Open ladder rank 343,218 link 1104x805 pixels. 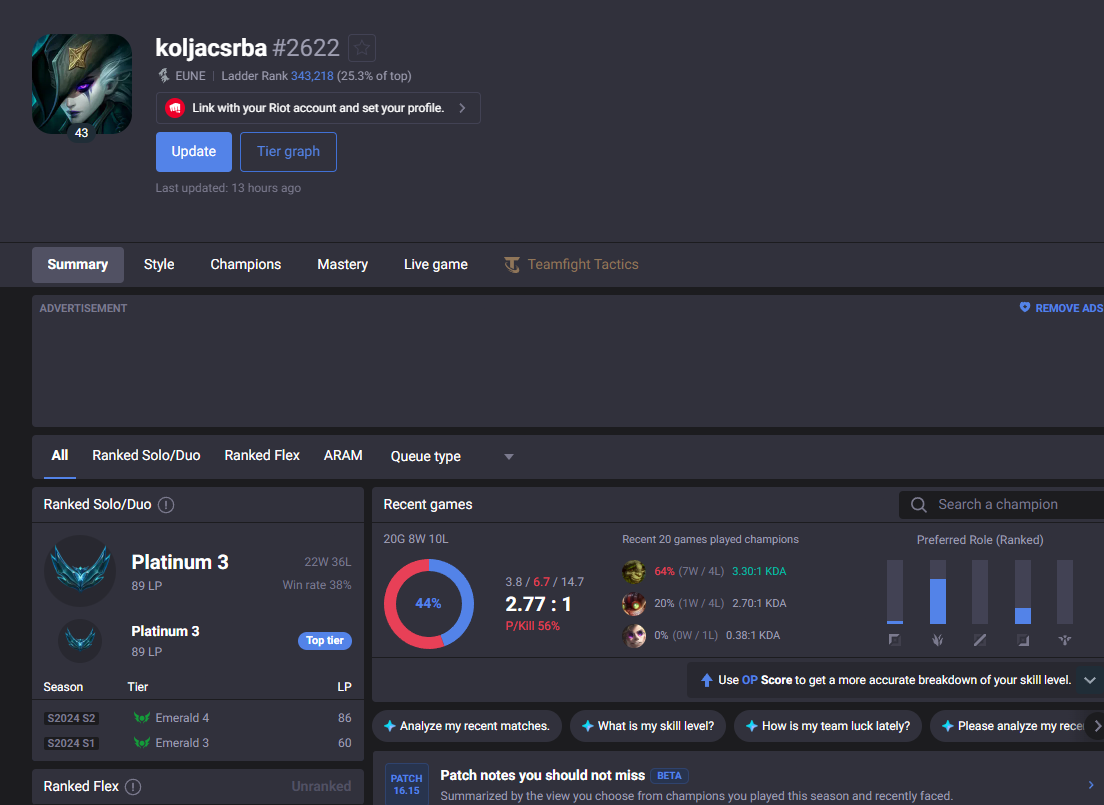(312, 76)
